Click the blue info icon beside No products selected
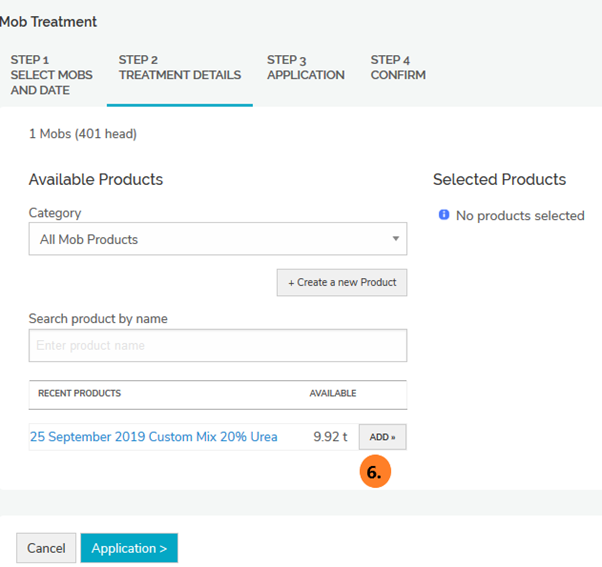Screen dimensions: 602x567 (x=444, y=215)
